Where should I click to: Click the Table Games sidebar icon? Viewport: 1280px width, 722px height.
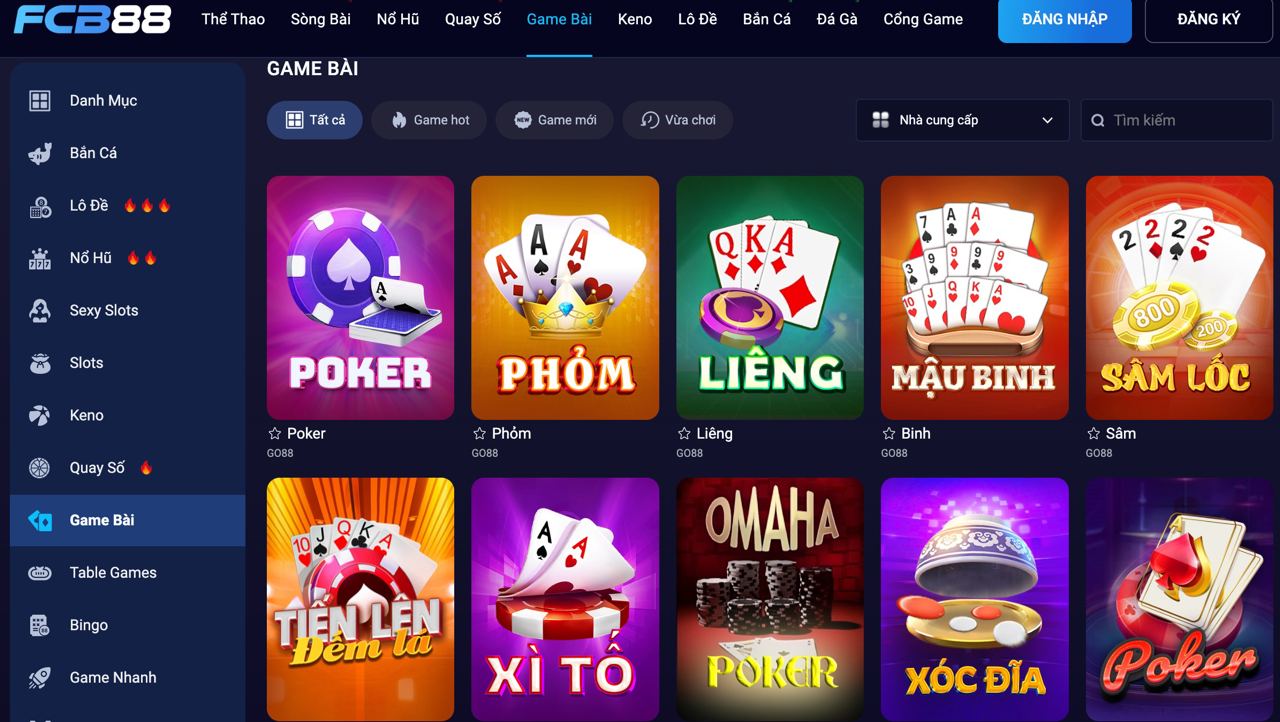click(40, 573)
